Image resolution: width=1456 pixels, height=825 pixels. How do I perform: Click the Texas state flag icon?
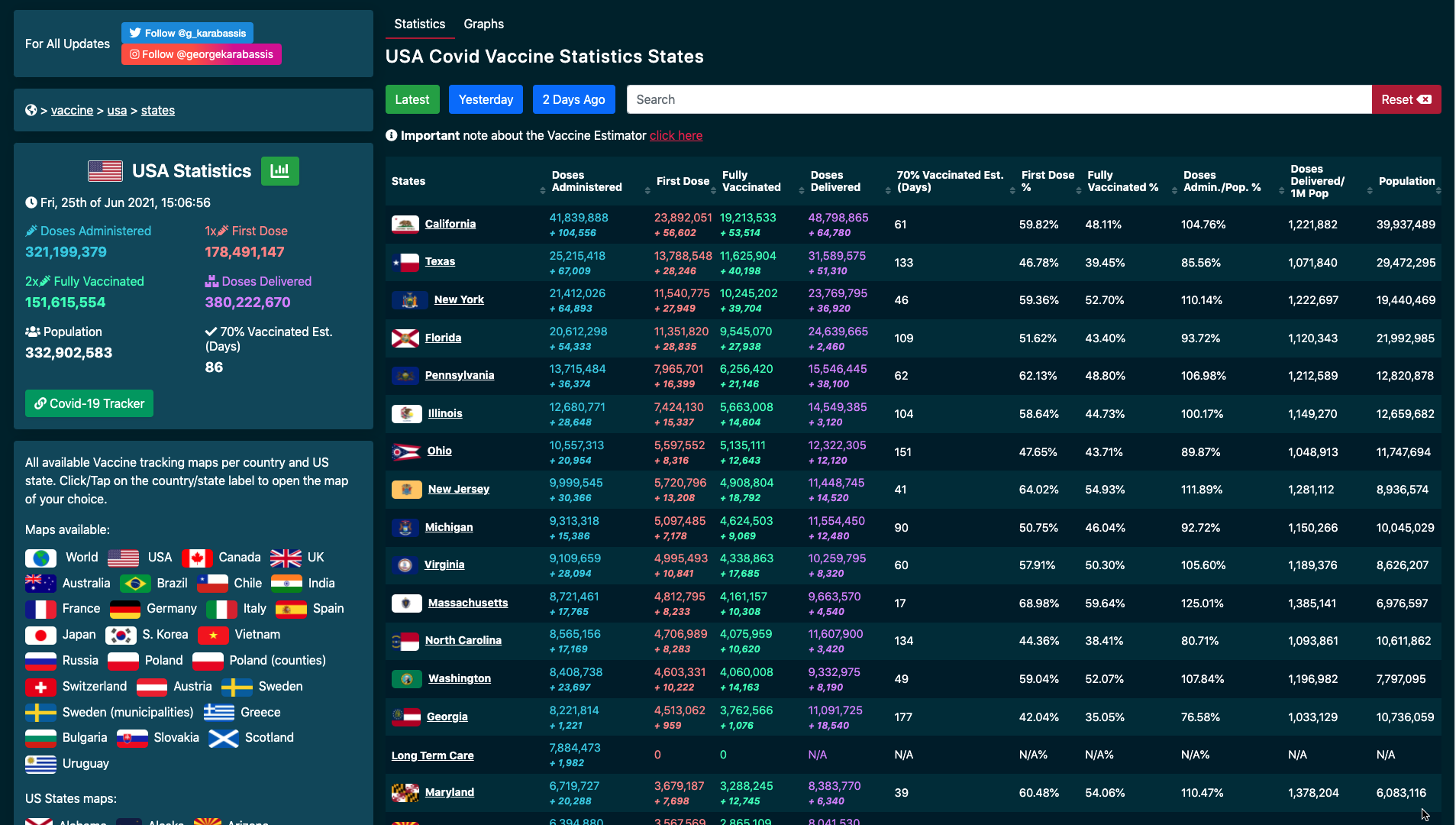[x=405, y=262]
